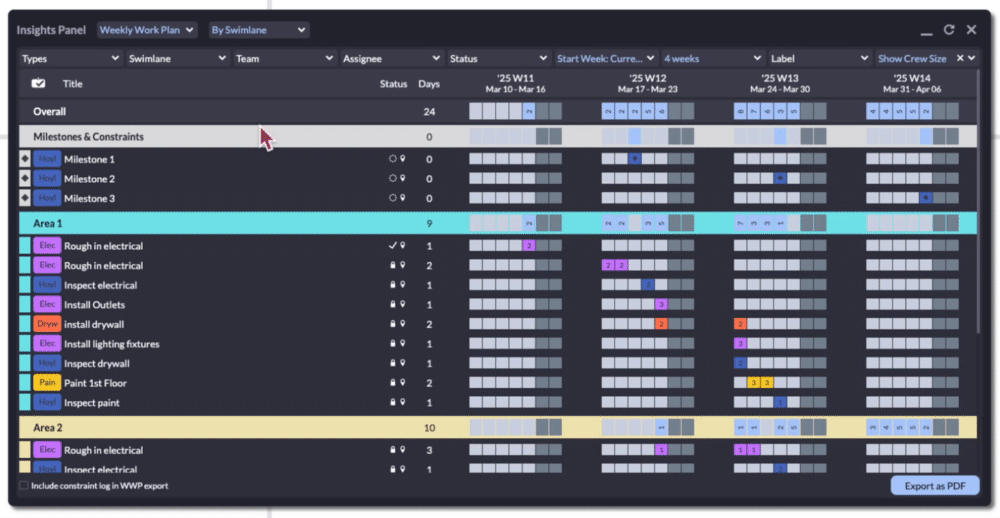Click the Elec tag on Install lighting fixtures

pos(47,344)
